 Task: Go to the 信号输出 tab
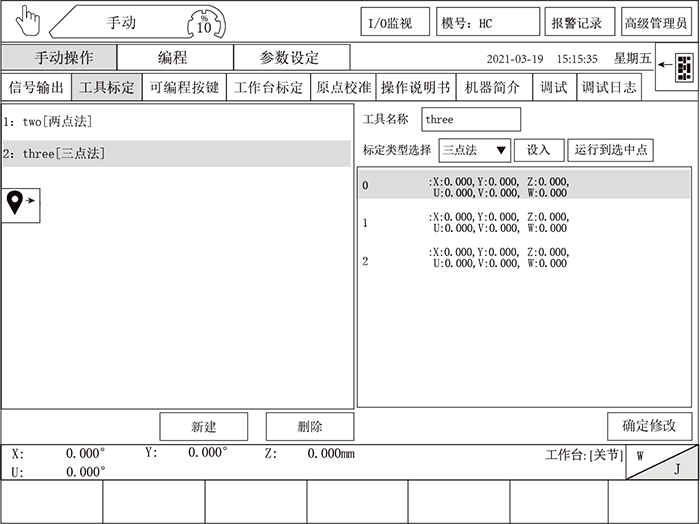[x=36, y=88]
